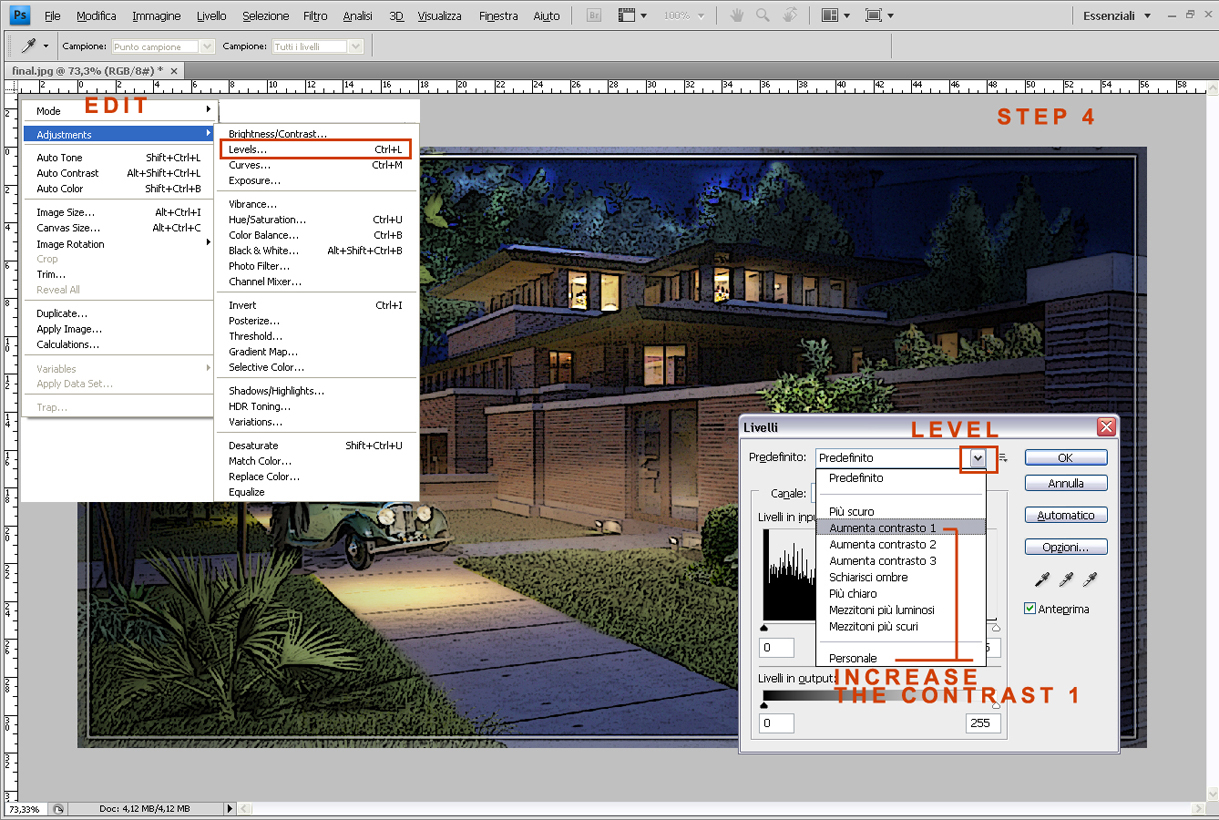Open the Predefinito preset dropdown arrow

coord(978,458)
